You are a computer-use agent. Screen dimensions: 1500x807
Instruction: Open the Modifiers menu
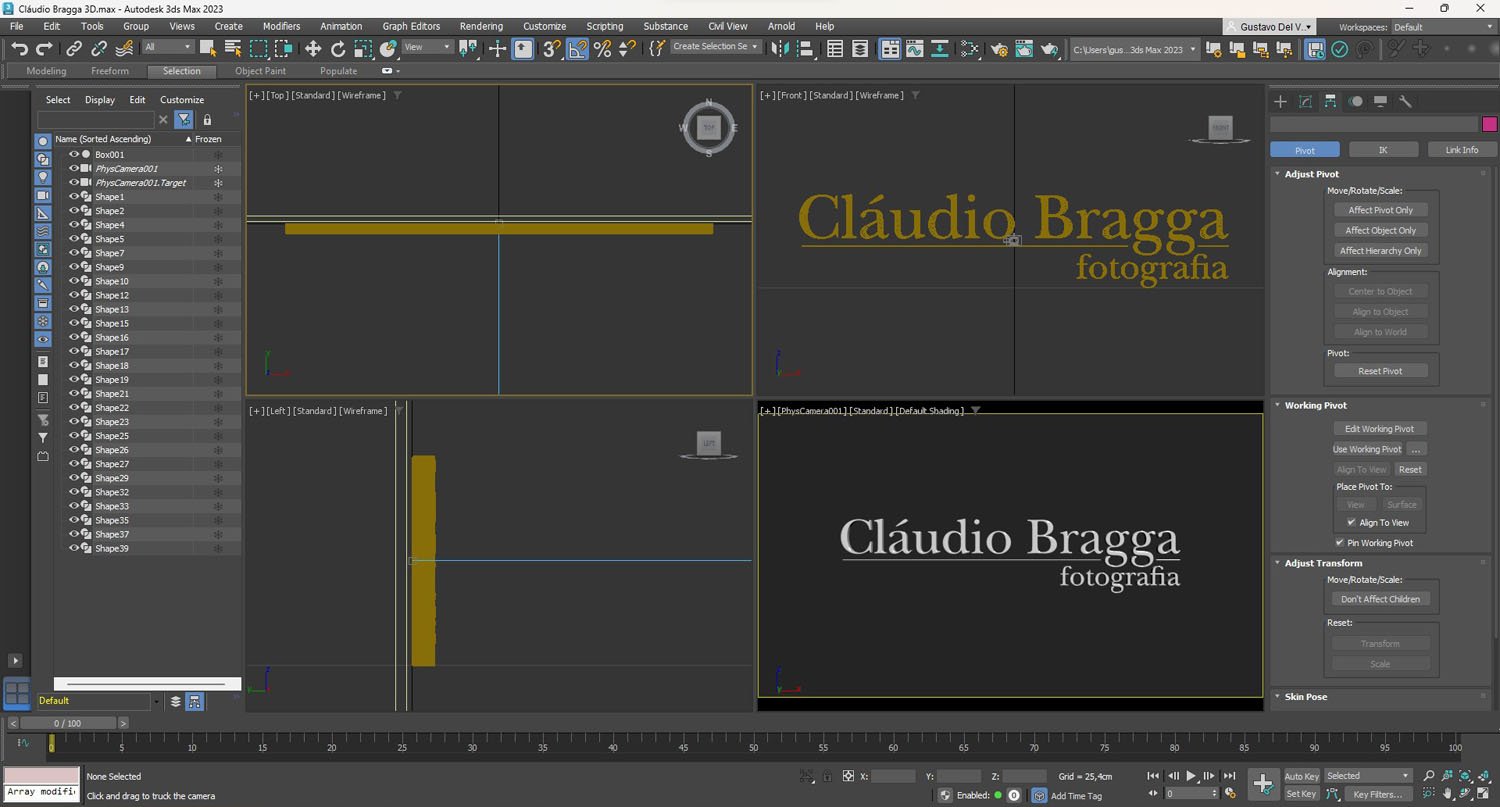click(x=281, y=26)
